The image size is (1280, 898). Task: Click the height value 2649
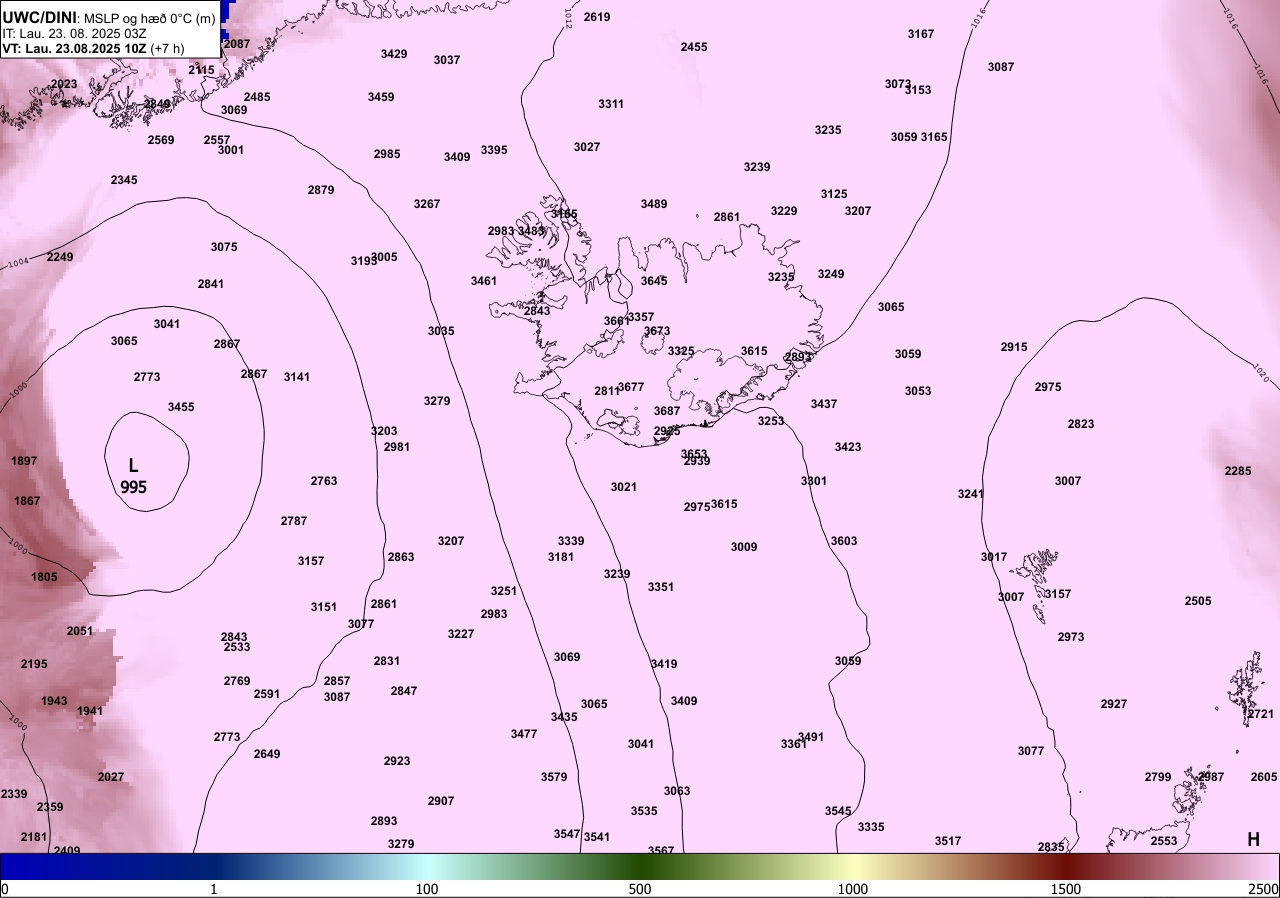tap(267, 754)
